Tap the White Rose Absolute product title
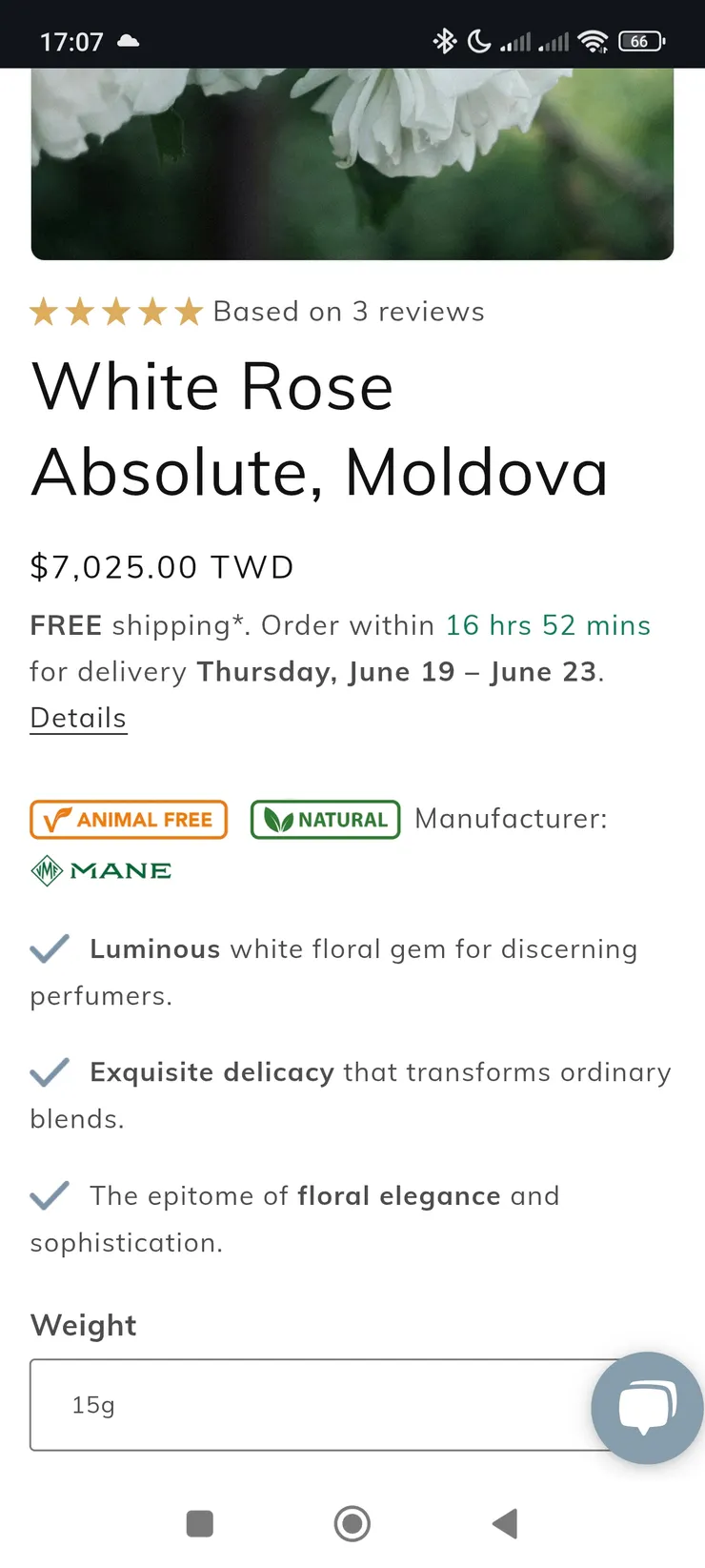This screenshot has width=705, height=1568. (x=319, y=429)
